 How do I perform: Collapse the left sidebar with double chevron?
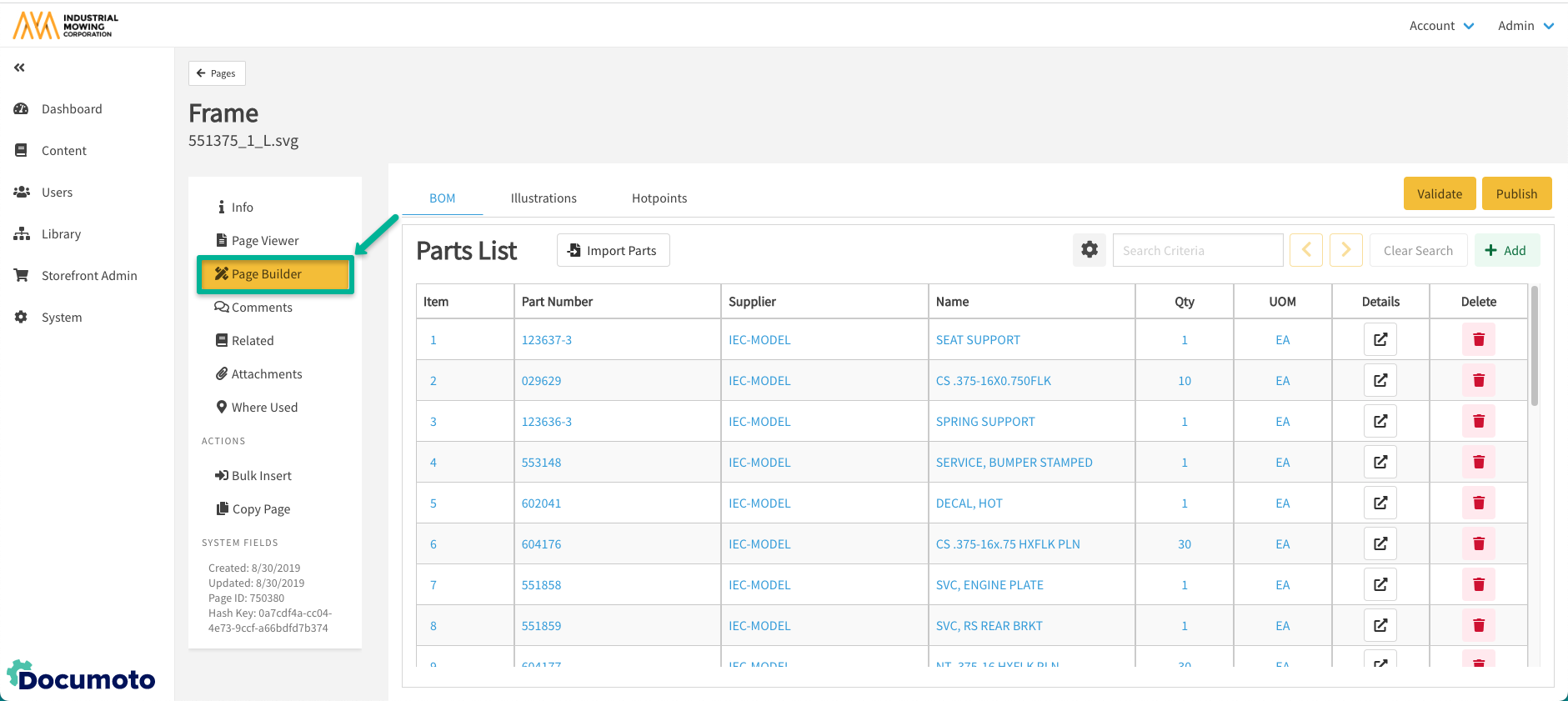(19, 68)
